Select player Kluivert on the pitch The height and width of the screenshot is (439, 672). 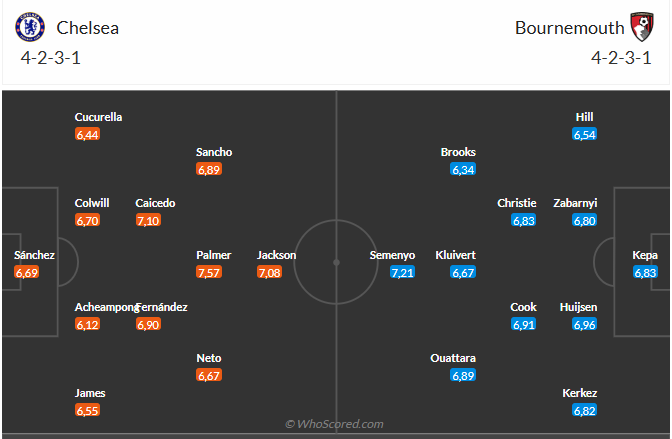tap(455, 255)
